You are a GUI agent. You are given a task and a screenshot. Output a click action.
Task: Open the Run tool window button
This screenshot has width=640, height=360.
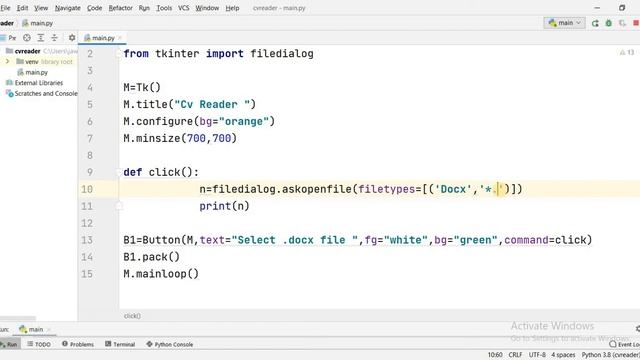[9, 344]
